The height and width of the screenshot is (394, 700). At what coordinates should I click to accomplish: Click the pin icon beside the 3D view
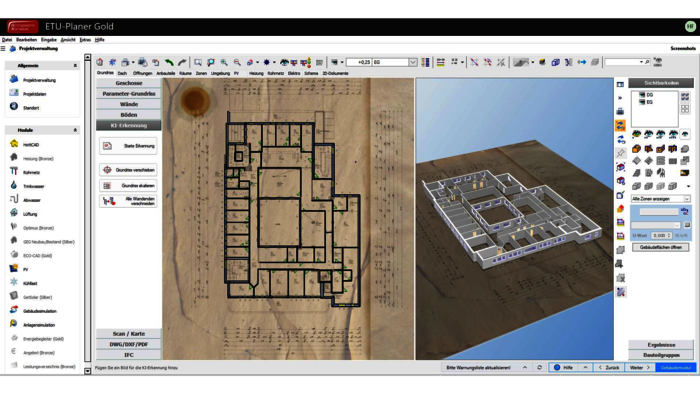621,153
